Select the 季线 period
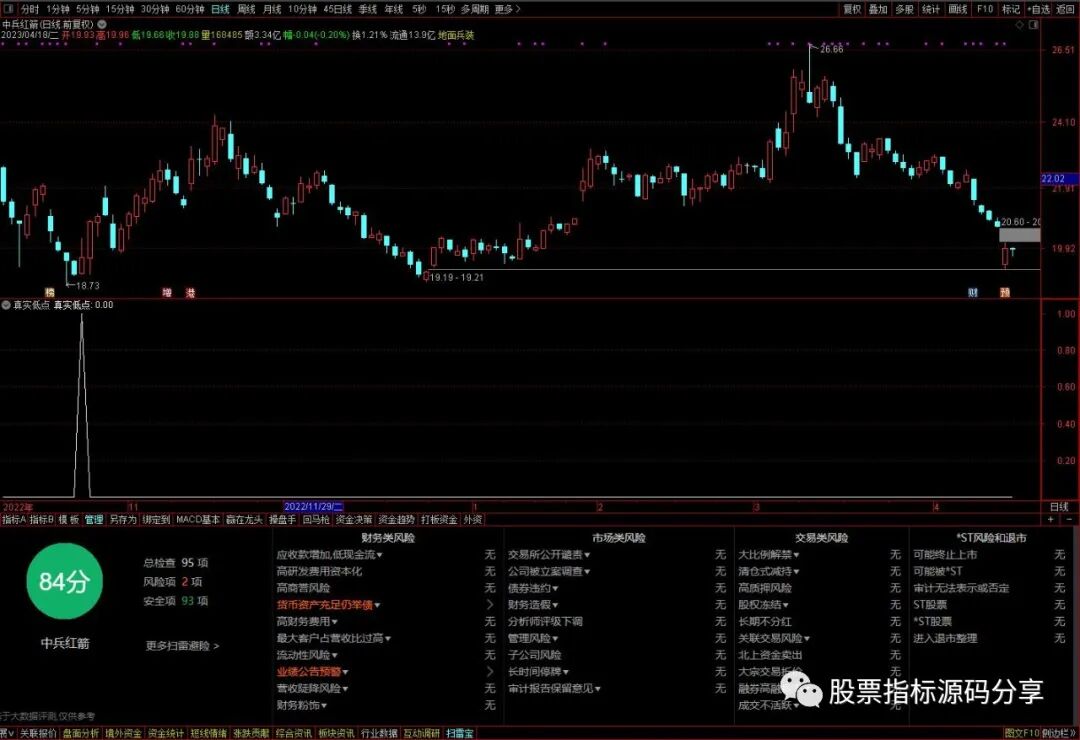The width and height of the screenshot is (1080, 740). click(368, 9)
